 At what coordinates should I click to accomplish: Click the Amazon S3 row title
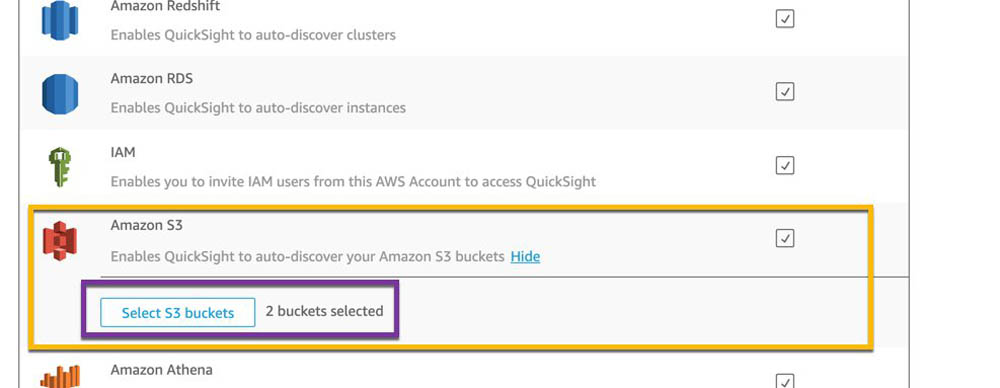(x=147, y=225)
